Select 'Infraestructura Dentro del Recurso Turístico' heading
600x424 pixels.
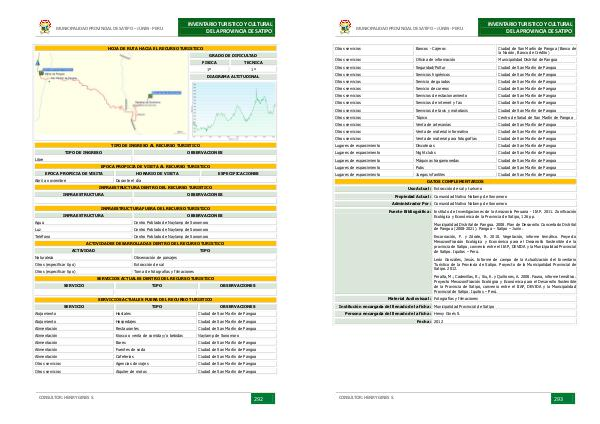[x=155, y=188]
